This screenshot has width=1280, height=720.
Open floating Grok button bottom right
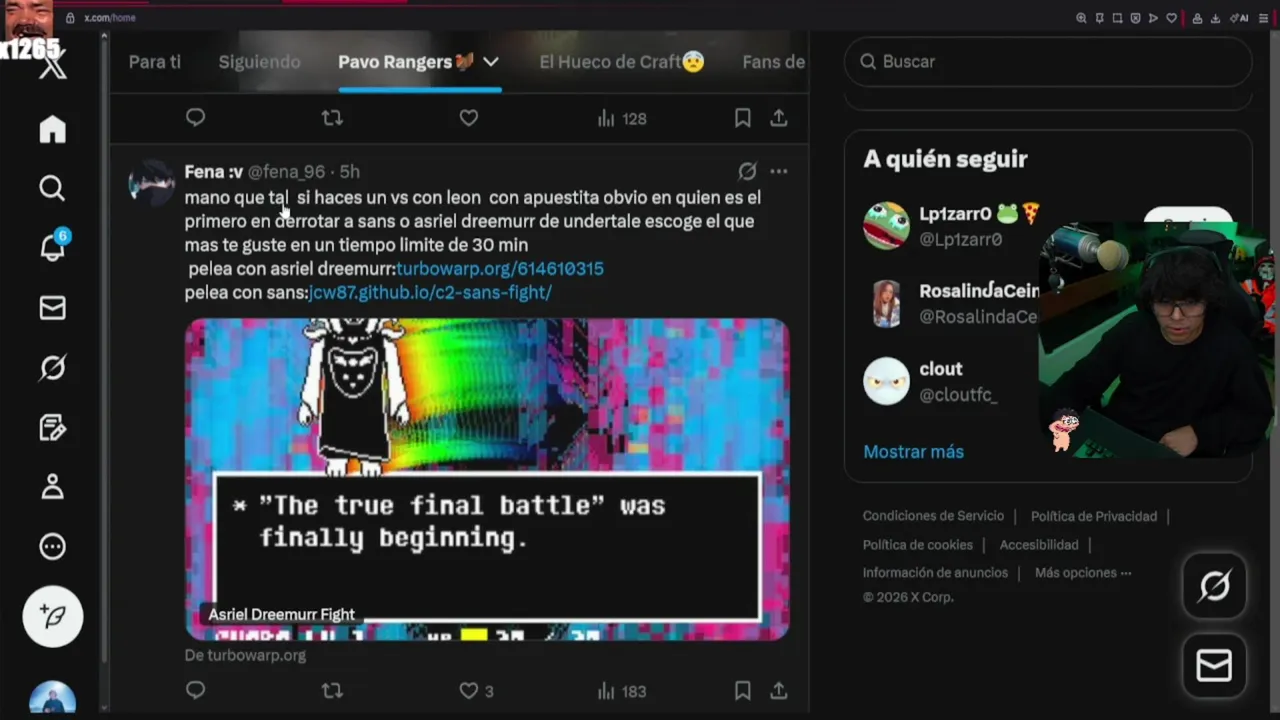point(1214,586)
